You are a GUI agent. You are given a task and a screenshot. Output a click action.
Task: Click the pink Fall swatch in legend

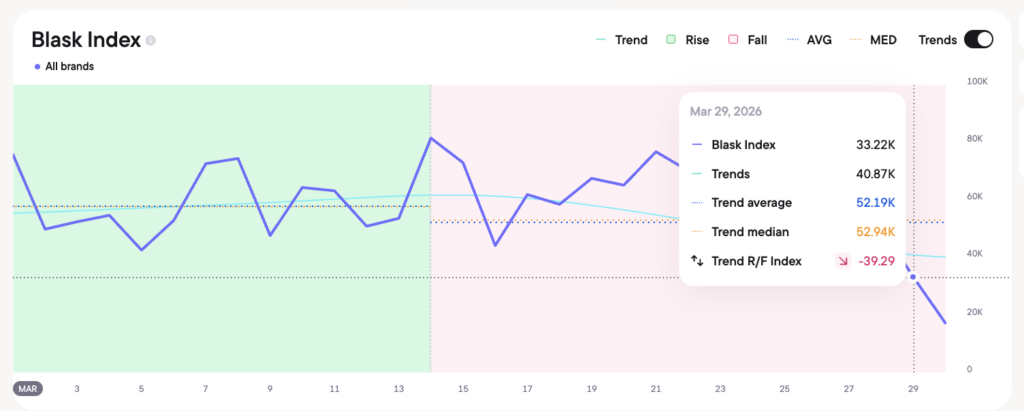click(733, 40)
